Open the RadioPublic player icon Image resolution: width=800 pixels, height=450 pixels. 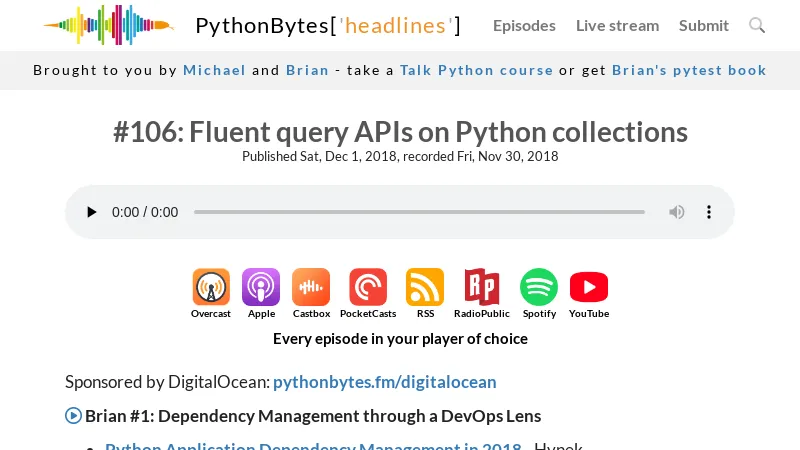click(x=481, y=287)
